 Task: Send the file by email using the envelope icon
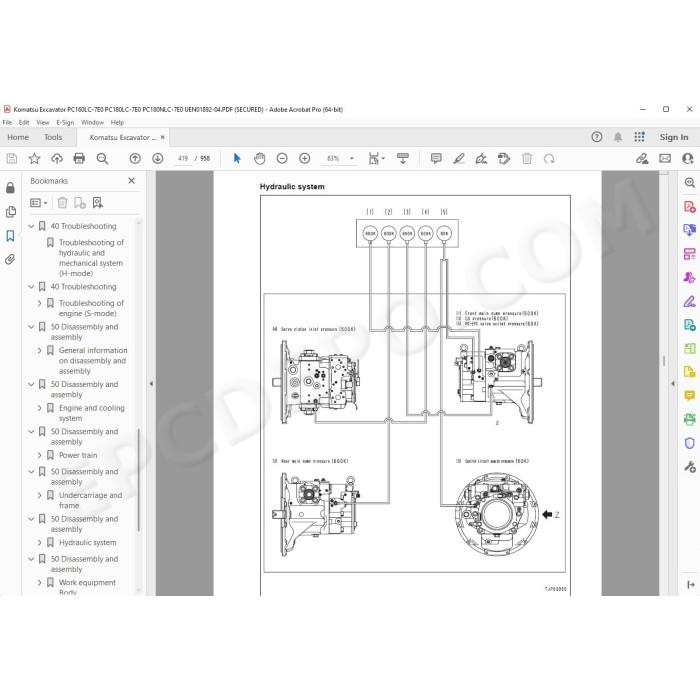point(665,158)
